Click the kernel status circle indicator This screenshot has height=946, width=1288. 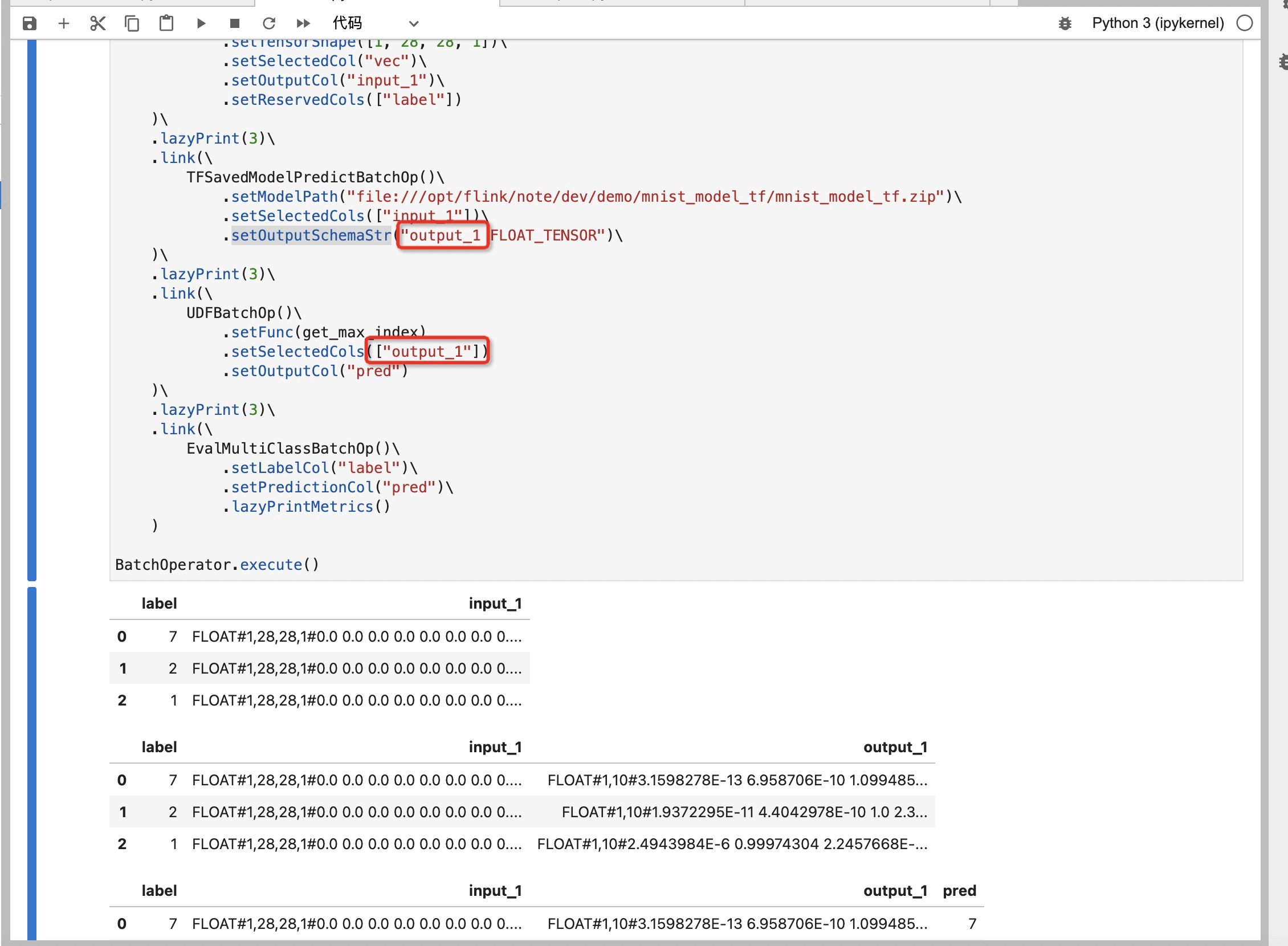pyautogui.click(x=1244, y=23)
